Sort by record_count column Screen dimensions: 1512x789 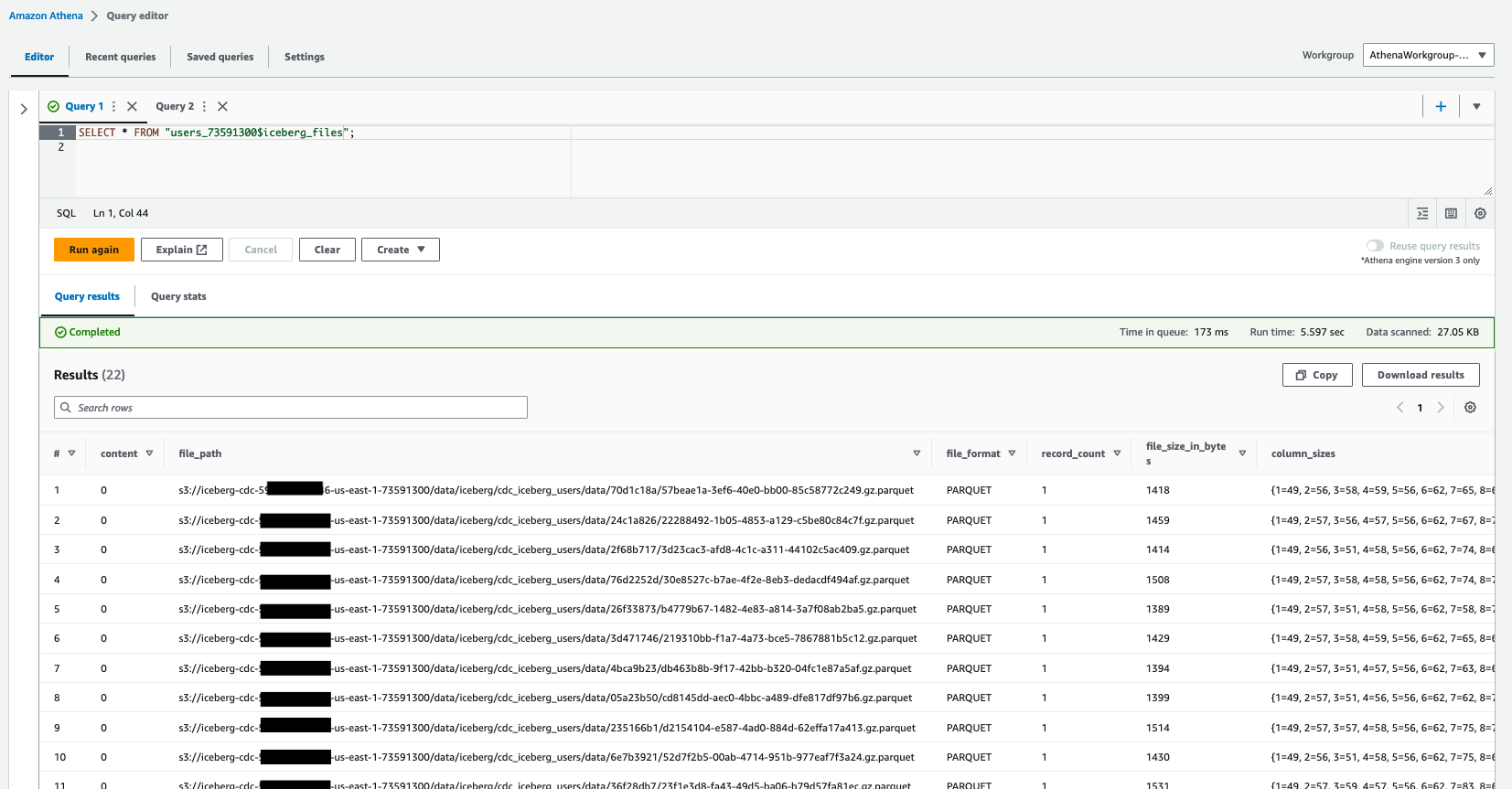(1117, 453)
